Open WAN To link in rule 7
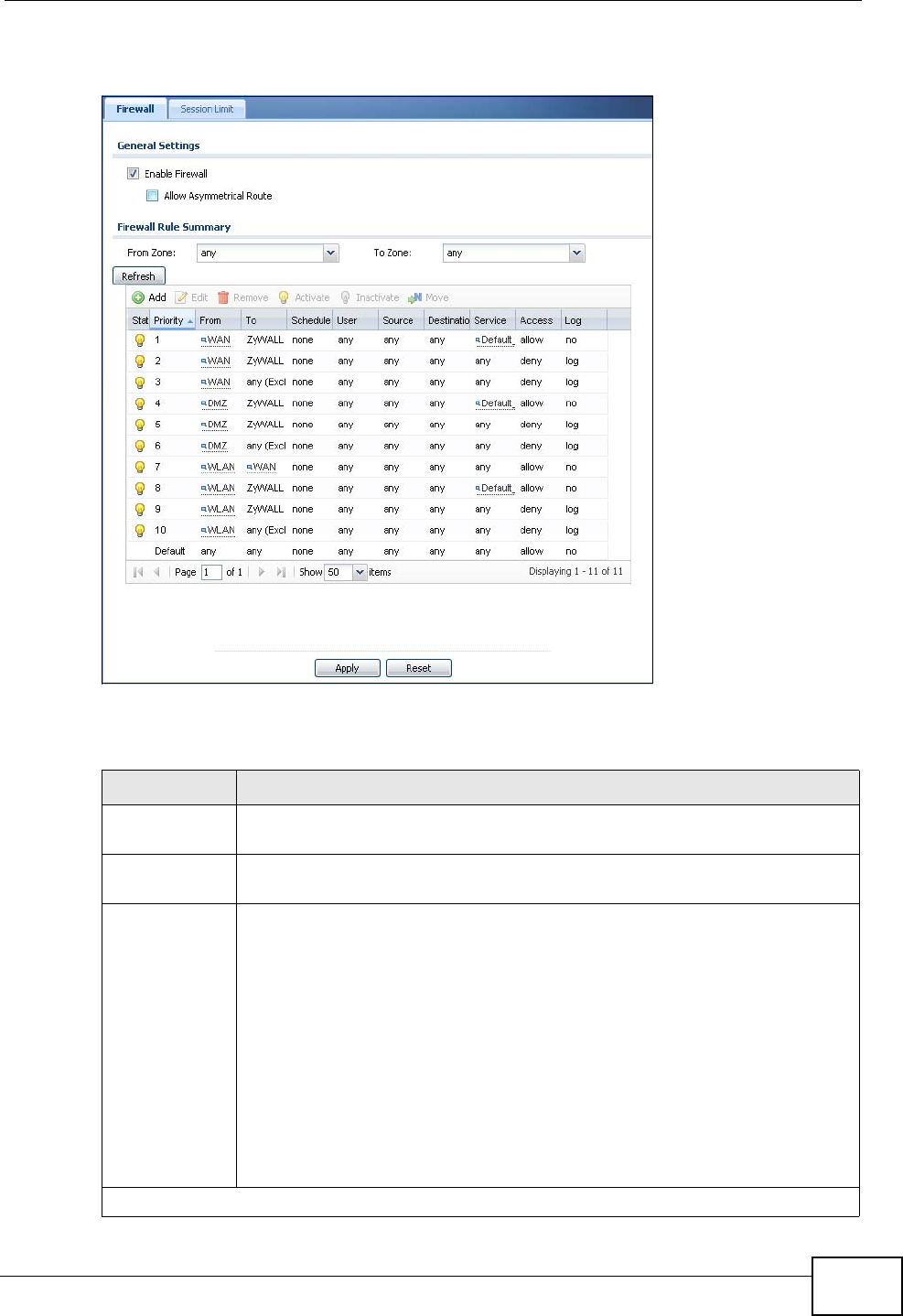 (262, 467)
